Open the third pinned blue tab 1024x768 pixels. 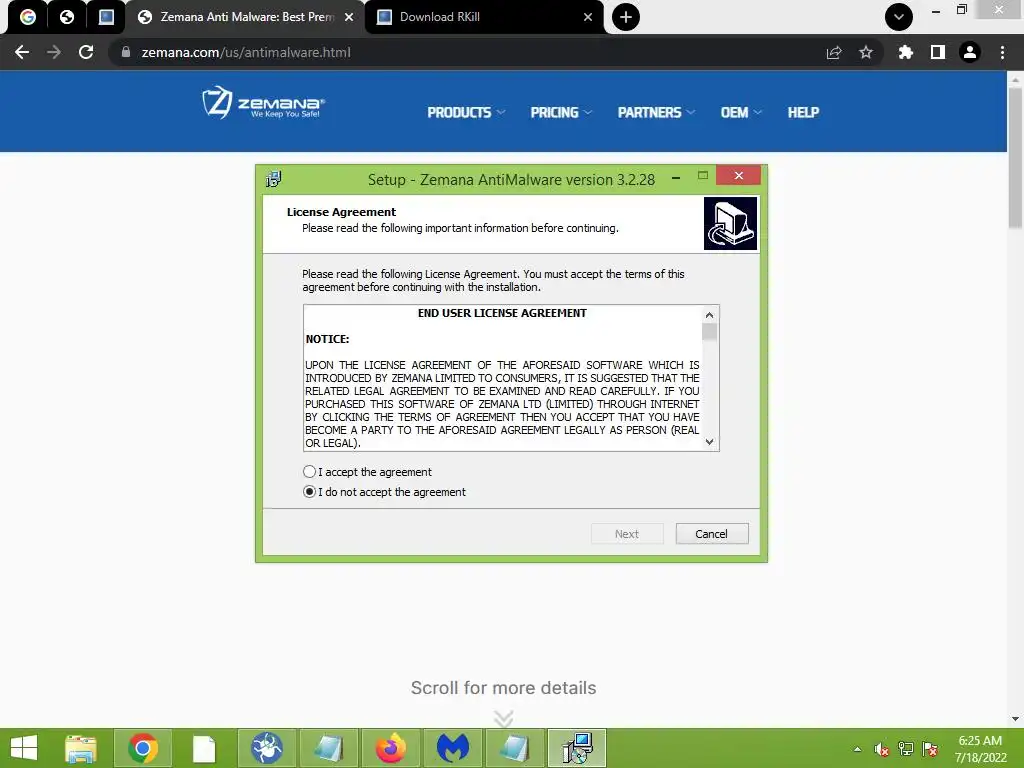[106, 17]
